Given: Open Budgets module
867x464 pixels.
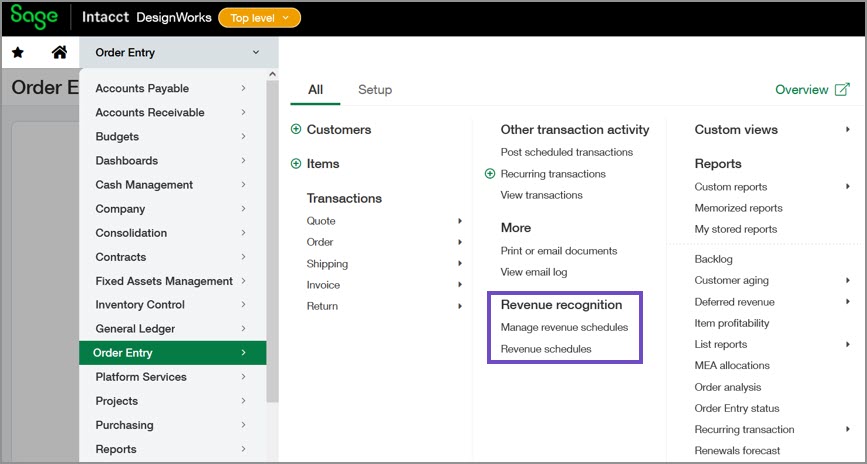Looking at the screenshot, I should pos(173,137).
